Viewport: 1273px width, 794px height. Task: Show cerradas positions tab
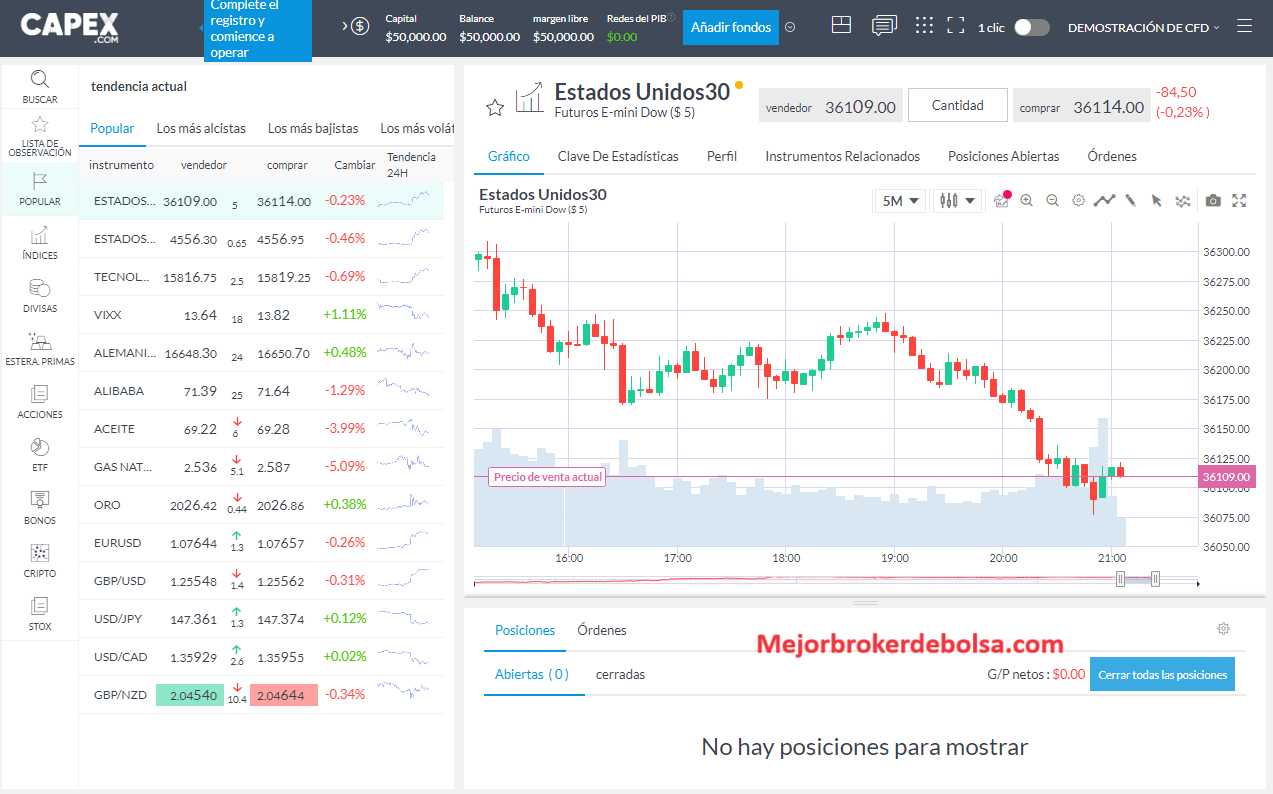click(x=620, y=674)
